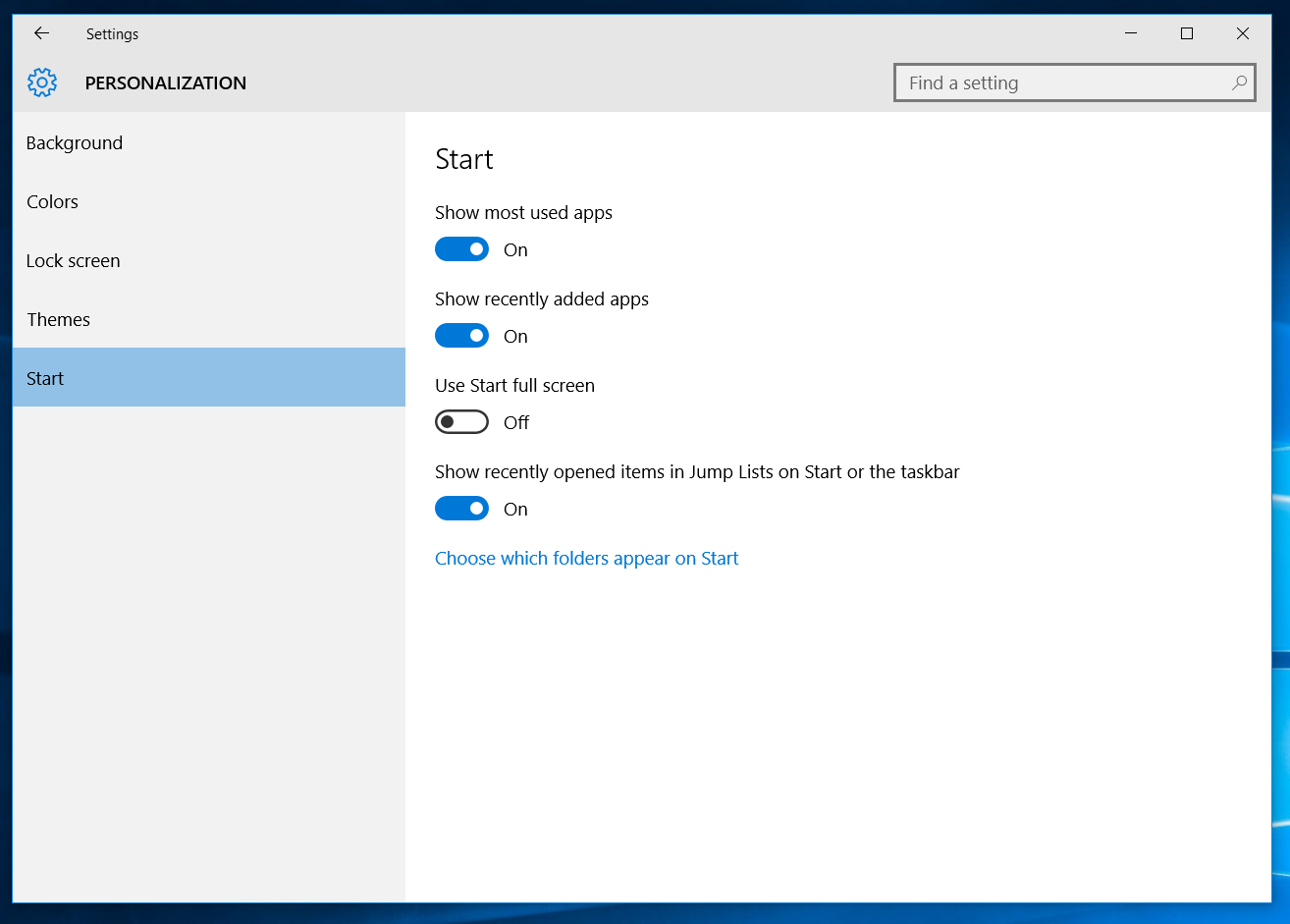Click the PERSONALIZATION header title
Screen dimensions: 1290x924
166,83
